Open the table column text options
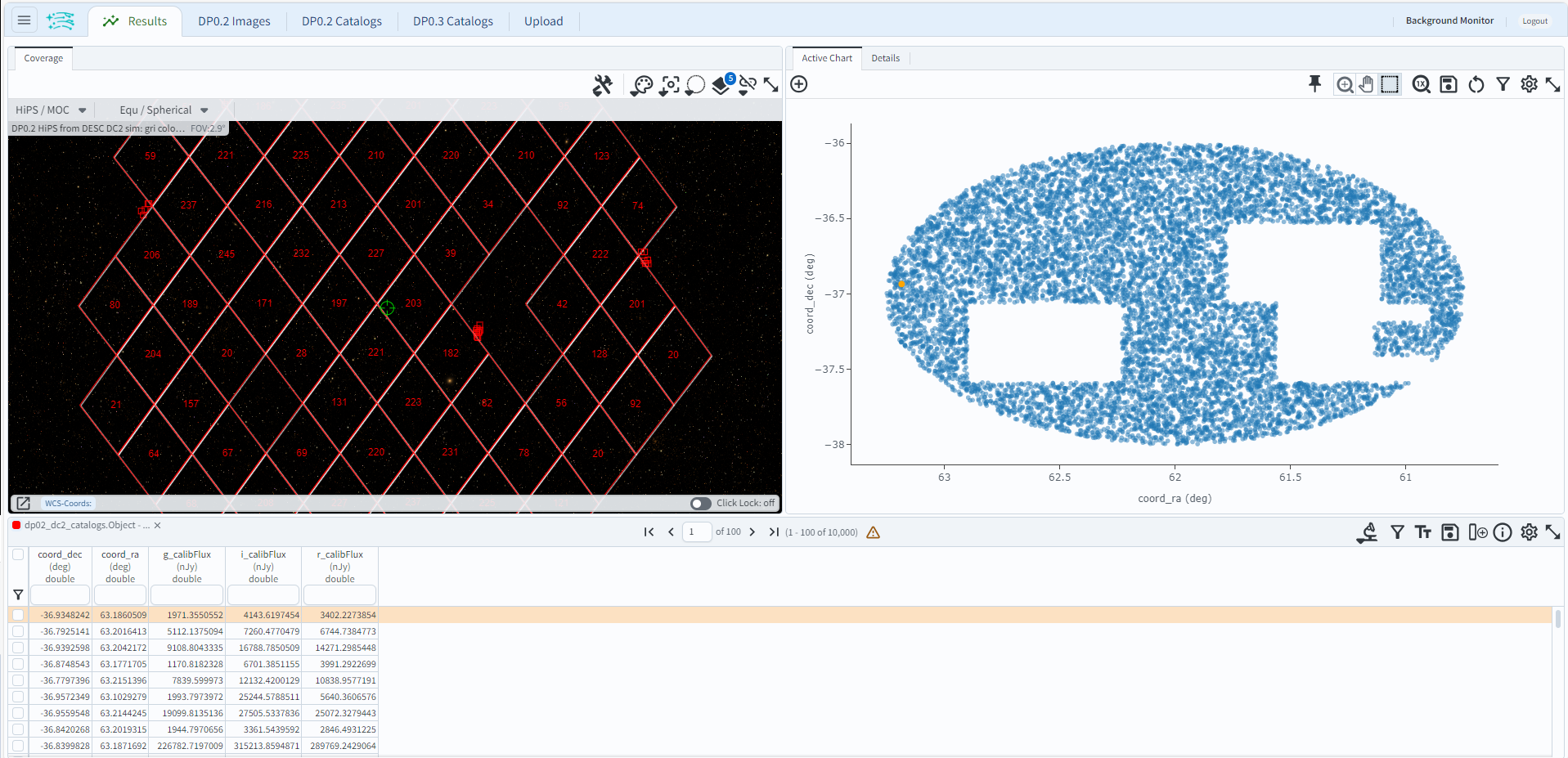This screenshot has height=758, width=1568. click(x=1423, y=531)
